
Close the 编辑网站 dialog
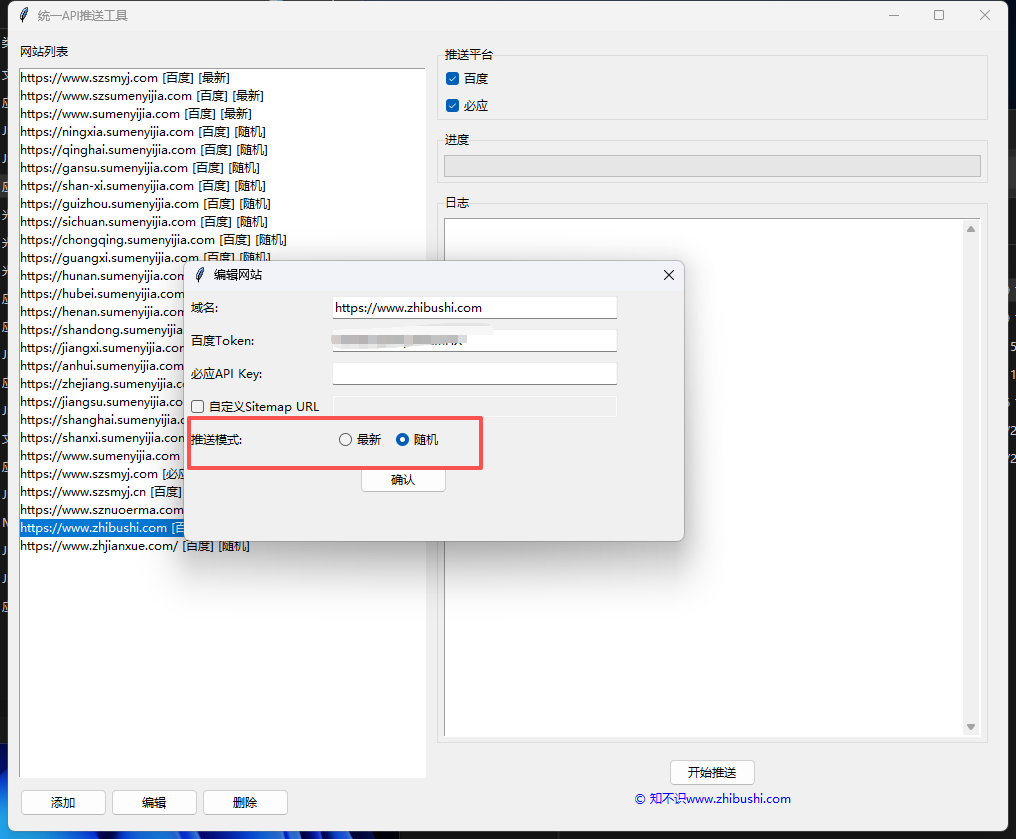[x=669, y=275]
